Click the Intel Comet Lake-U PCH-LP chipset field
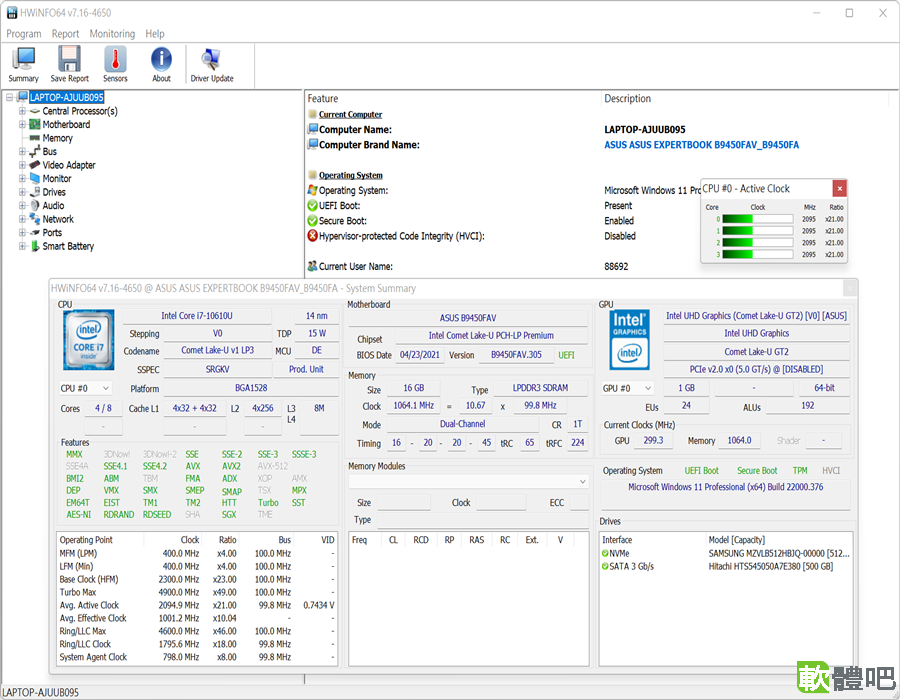Screen dimensions: 900x700 pos(491,336)
